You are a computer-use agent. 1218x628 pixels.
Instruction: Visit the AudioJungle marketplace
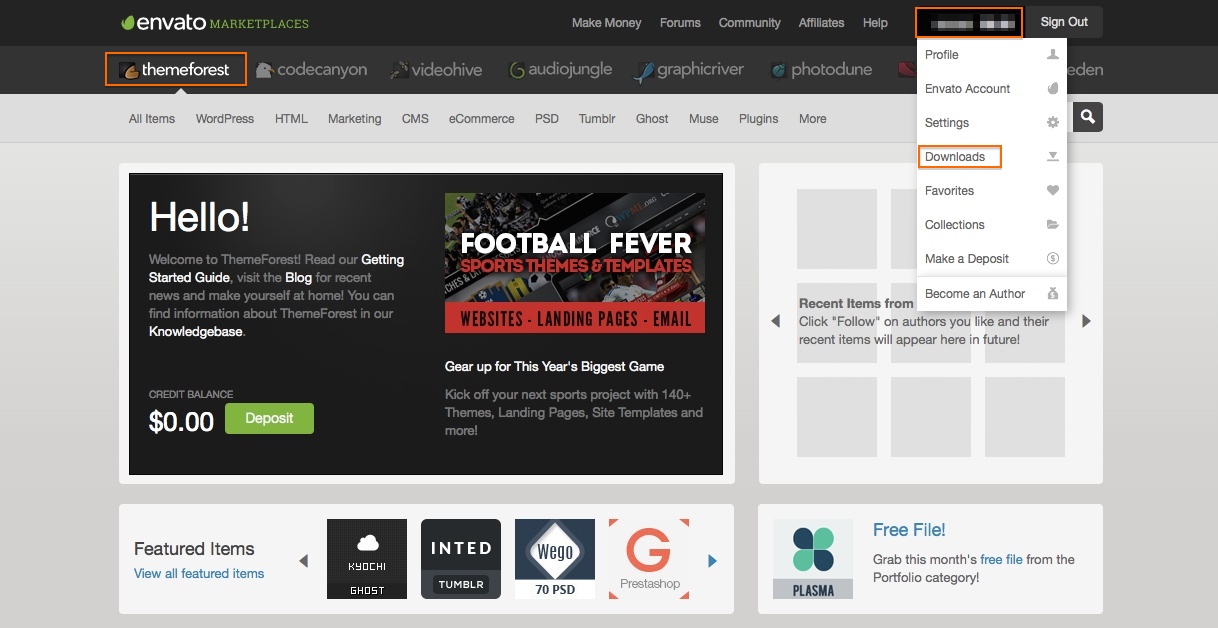(x=559, y=70)
